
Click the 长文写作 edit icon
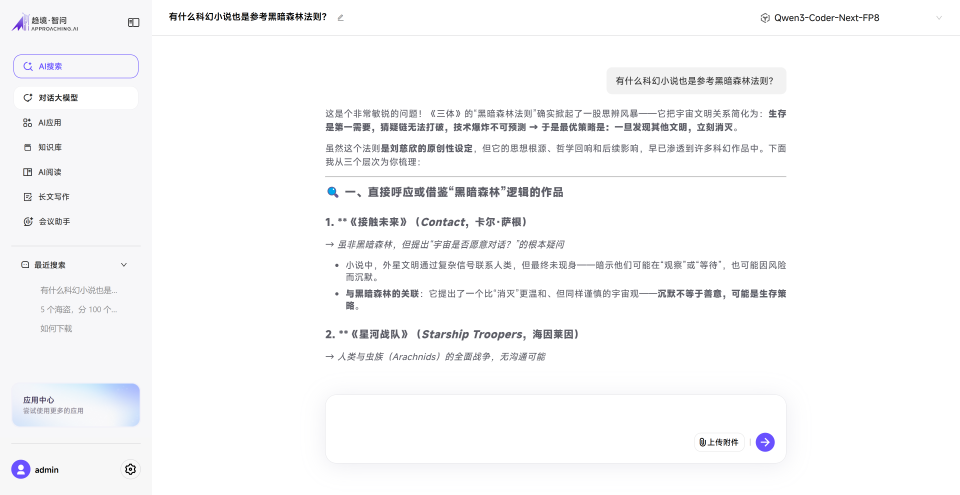[x=28, y=197]
